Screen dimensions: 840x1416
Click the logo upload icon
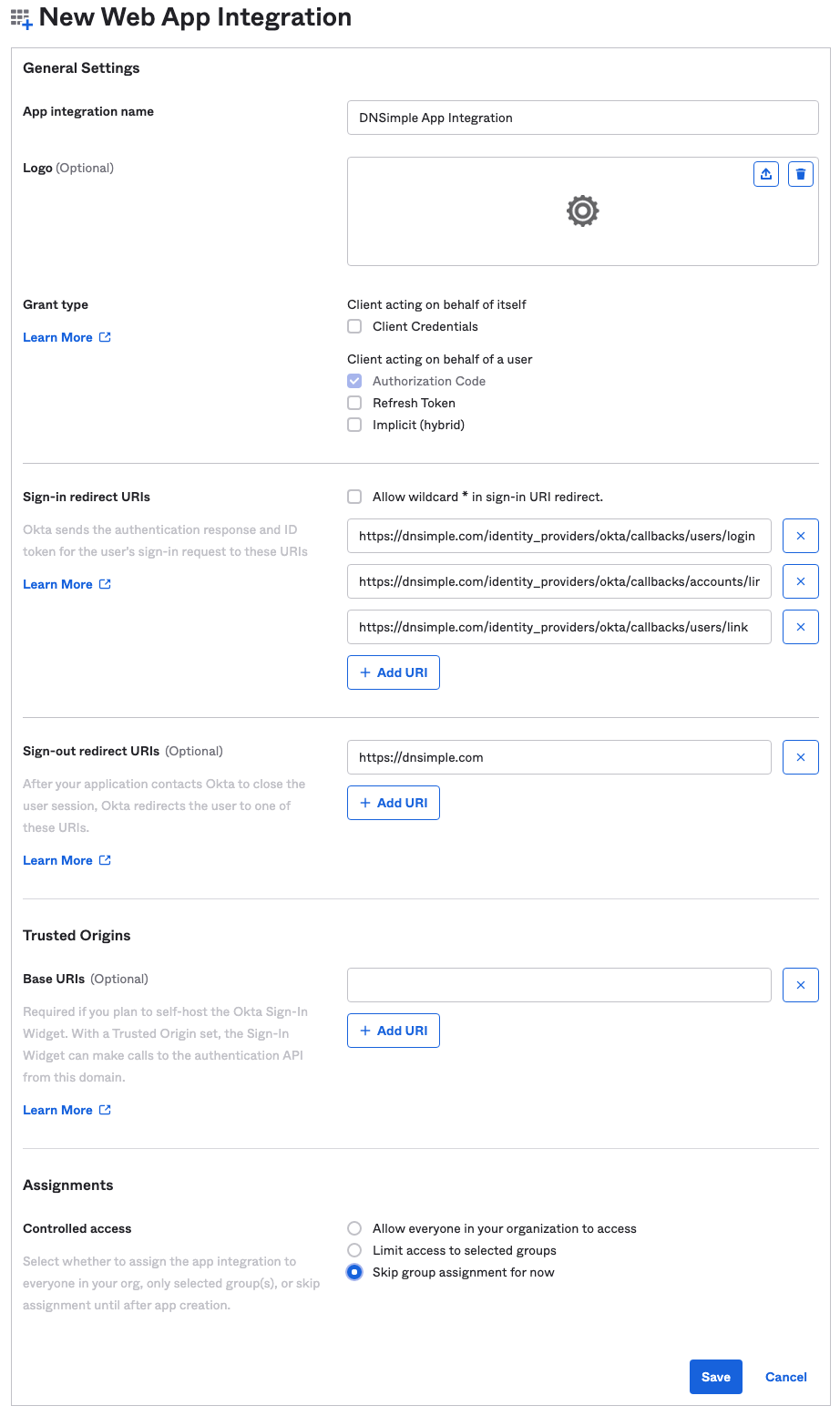pyautogui.click(x=766, y=174)
